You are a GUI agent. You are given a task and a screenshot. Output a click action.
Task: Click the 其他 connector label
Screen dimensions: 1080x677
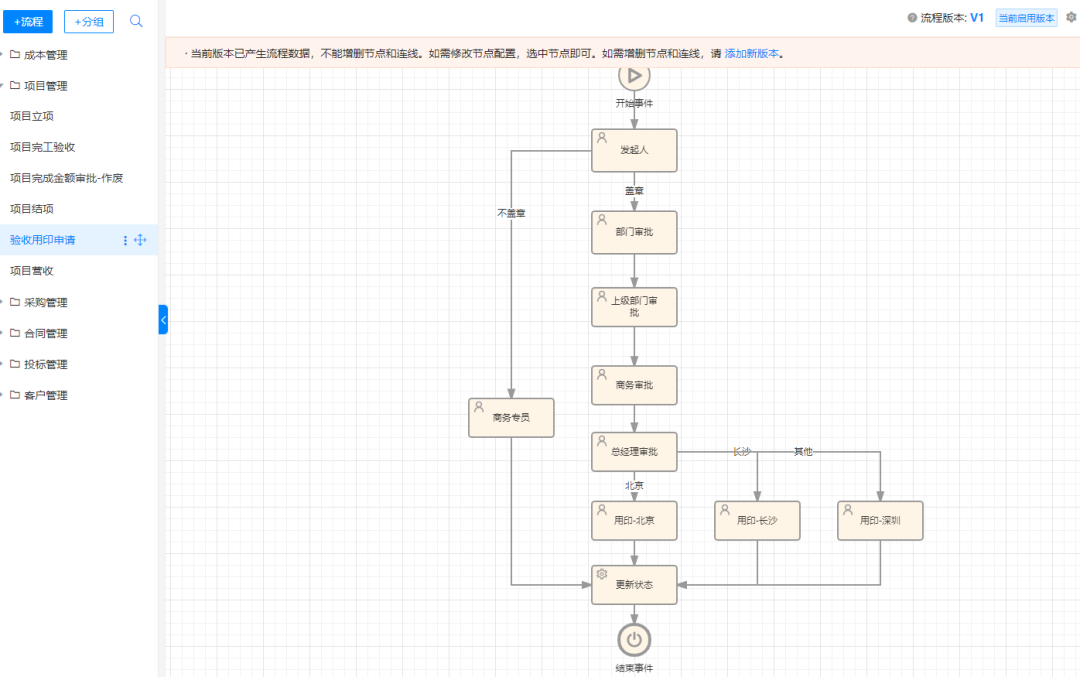click(x=803, y=452)
